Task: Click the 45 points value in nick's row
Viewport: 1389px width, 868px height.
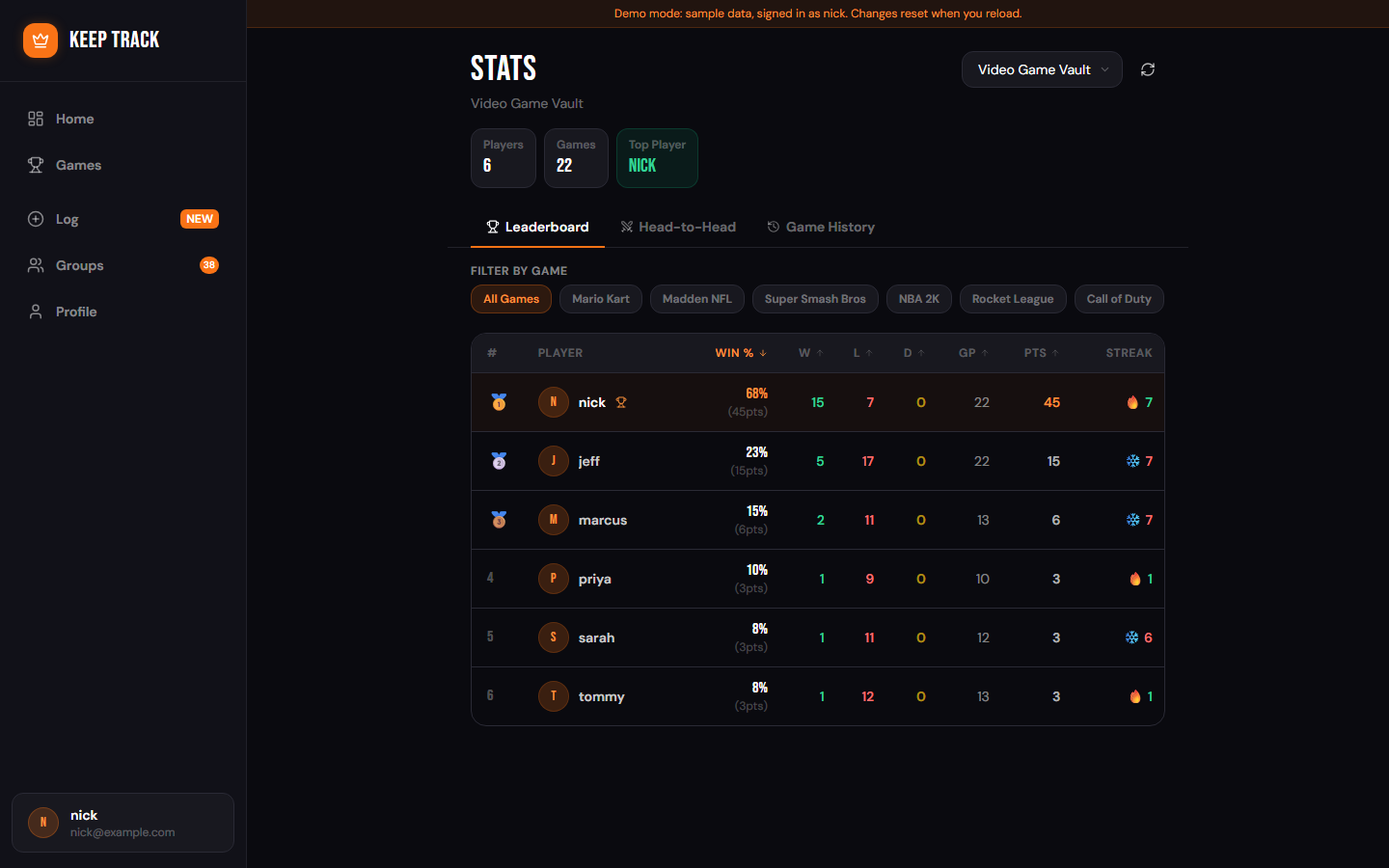Action: [1051, 402]
